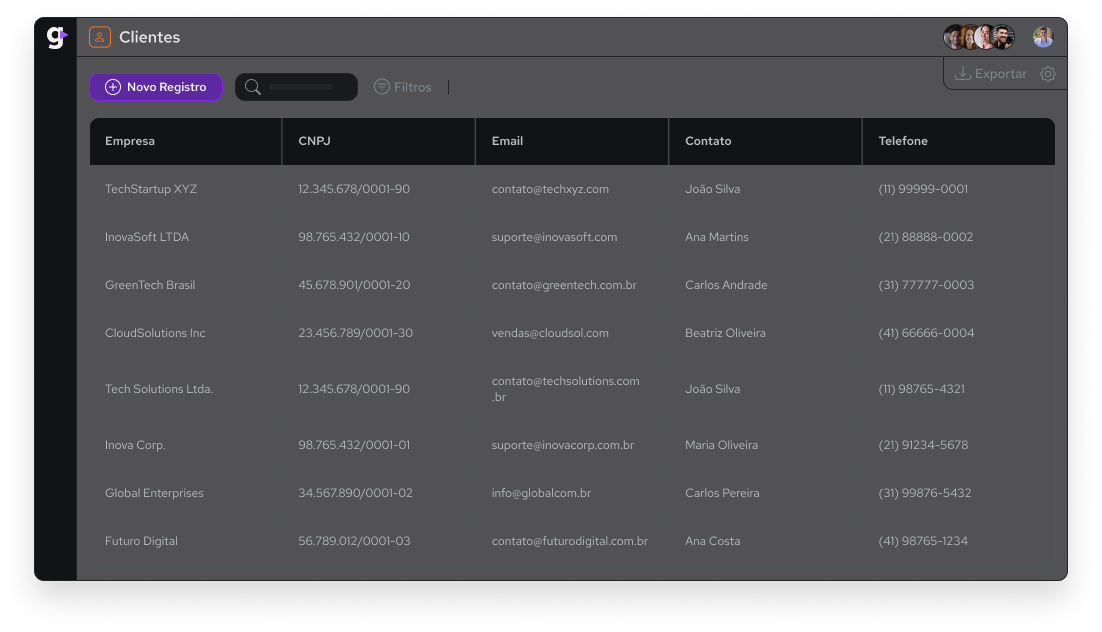
Task: Open the settings gear next to Exportar
Action: click(1048, 74)
